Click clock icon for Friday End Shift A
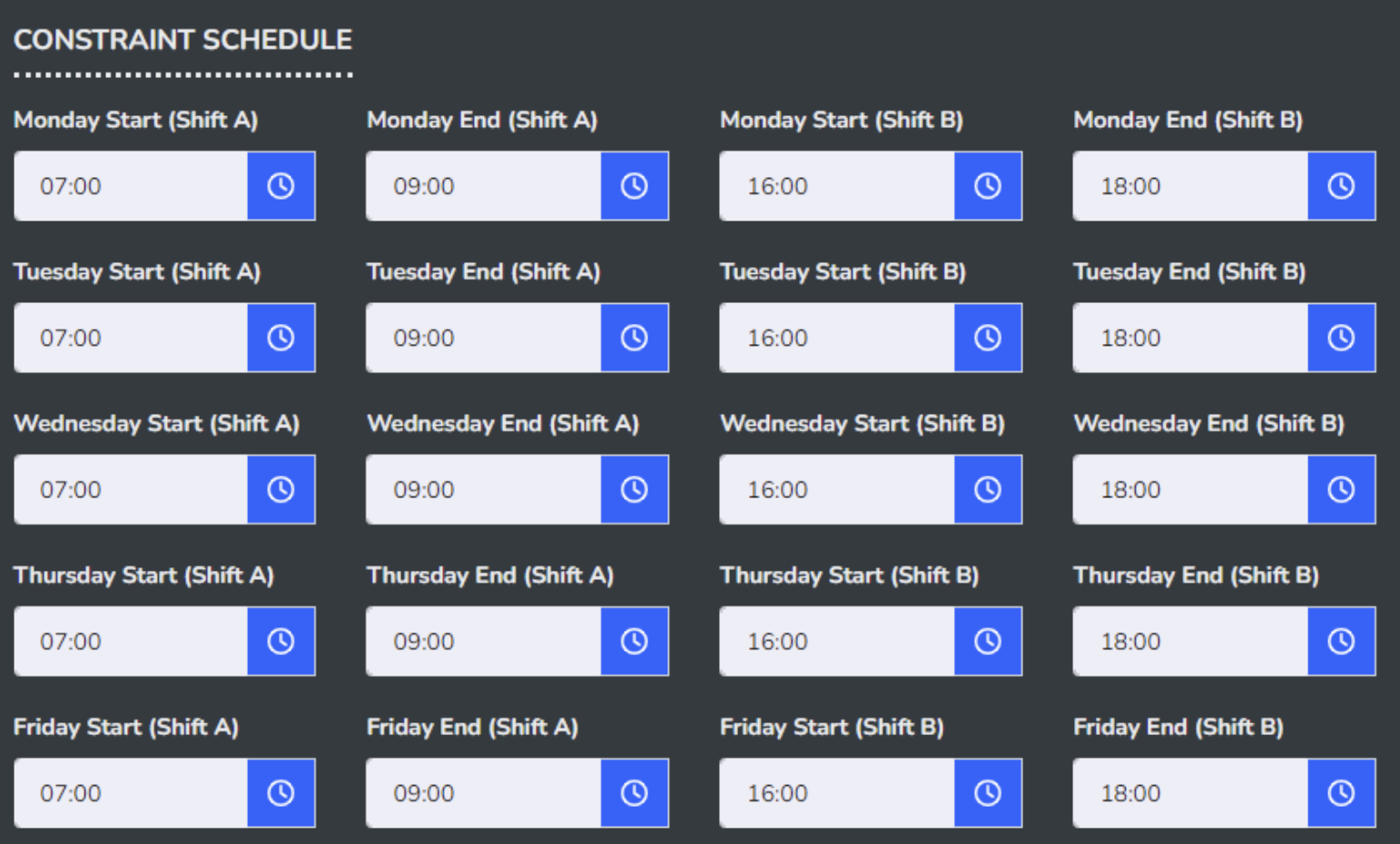Viewport: 1400px width, 844px height. pos(634,793)
